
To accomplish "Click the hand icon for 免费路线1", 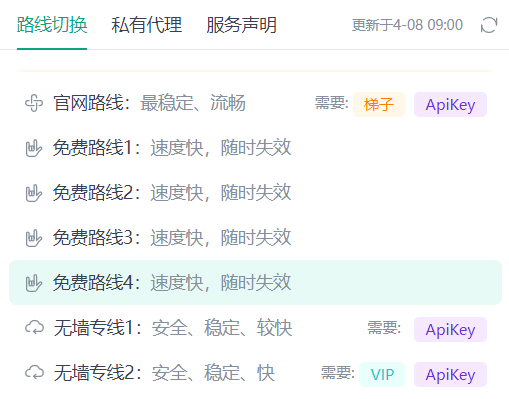I will click(34, 148).
